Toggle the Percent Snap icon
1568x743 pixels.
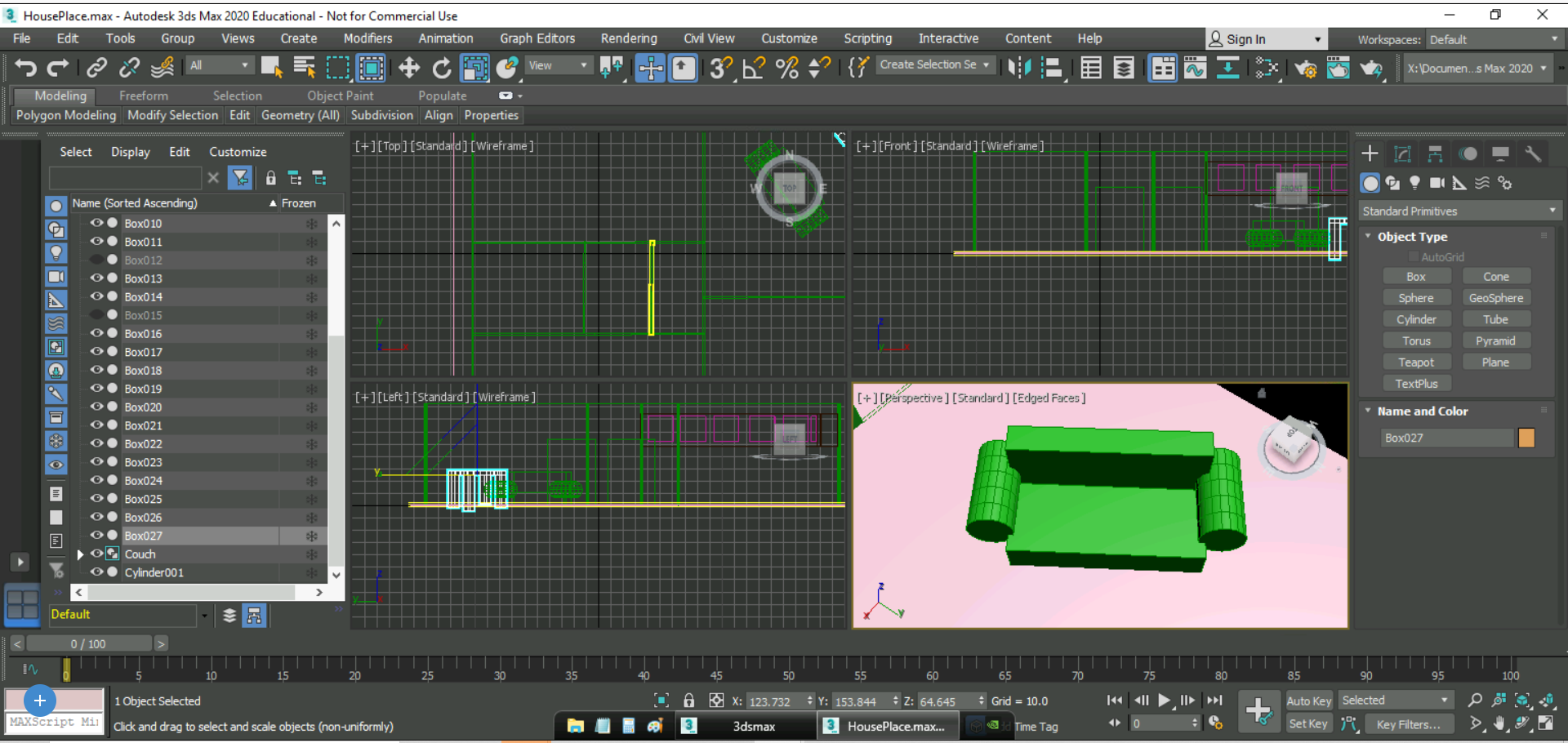coord(787,68)
